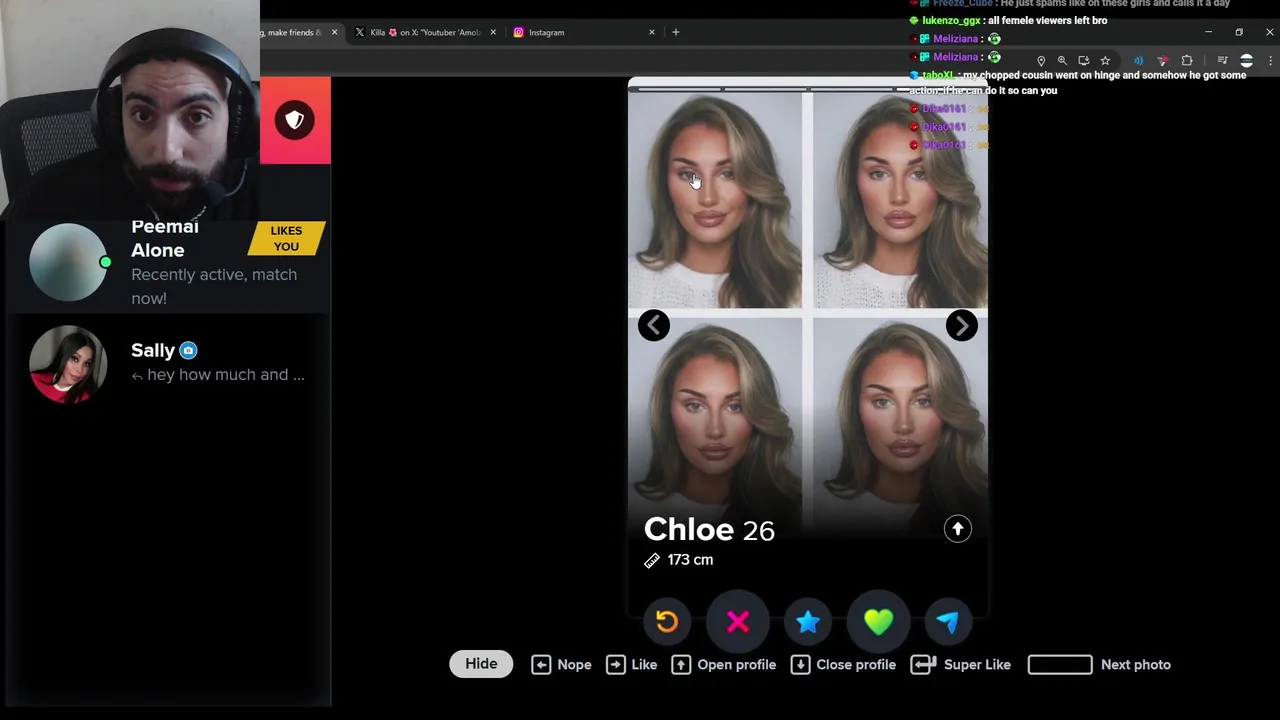
Task: Click the 173 cm height text
Action: pyautogui.click(x=690, y=560)
